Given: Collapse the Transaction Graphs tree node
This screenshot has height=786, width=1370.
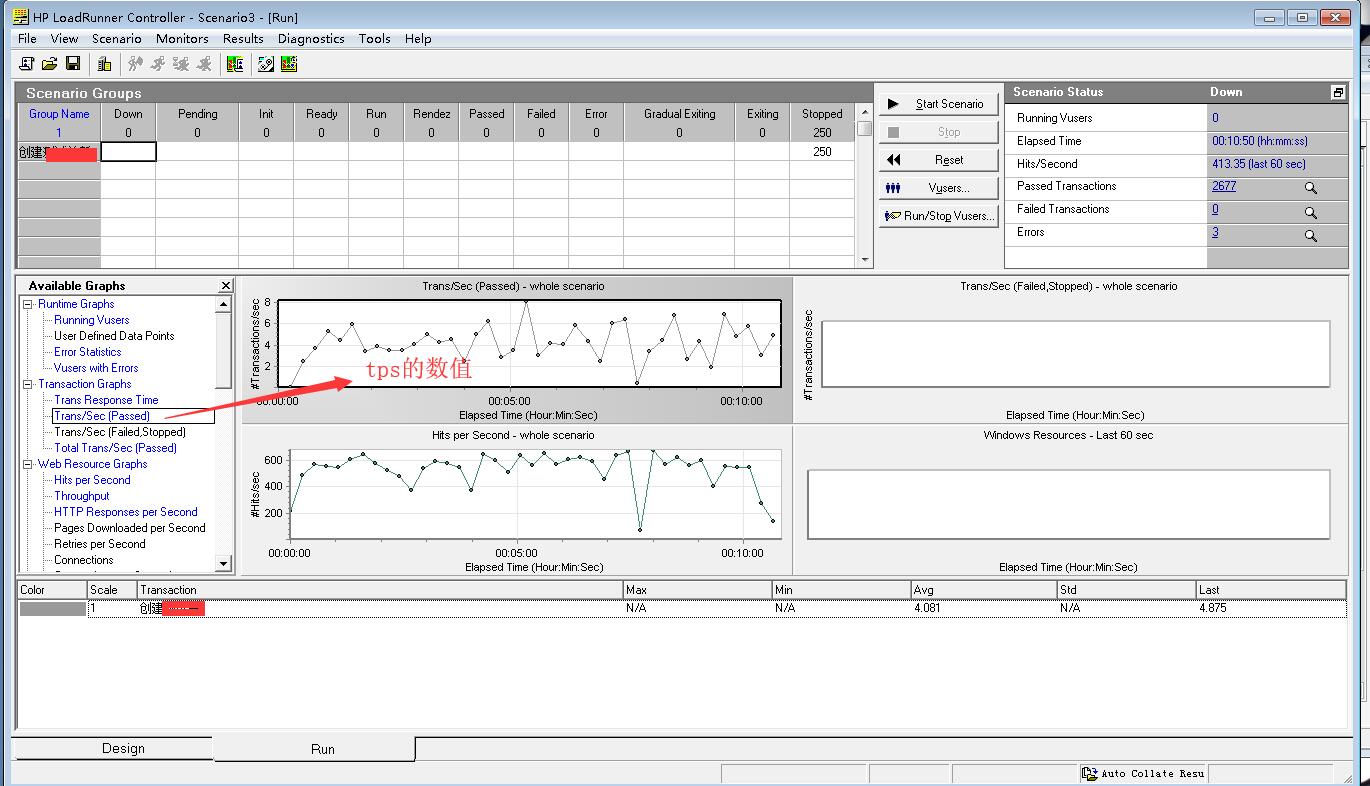Looking at the screenshot, I should [28, 384].
